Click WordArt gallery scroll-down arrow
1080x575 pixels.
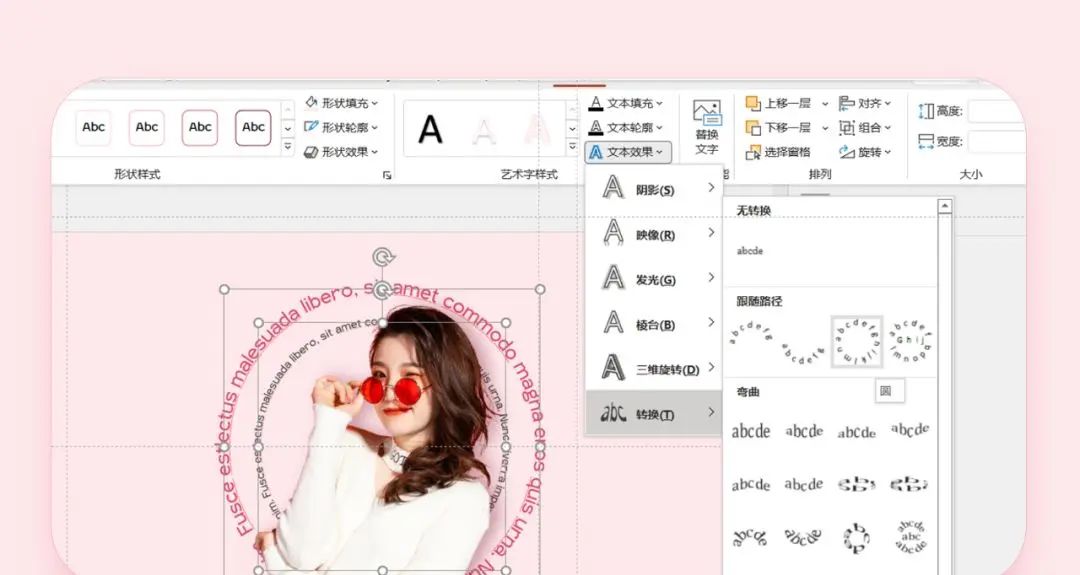[572, 129]
